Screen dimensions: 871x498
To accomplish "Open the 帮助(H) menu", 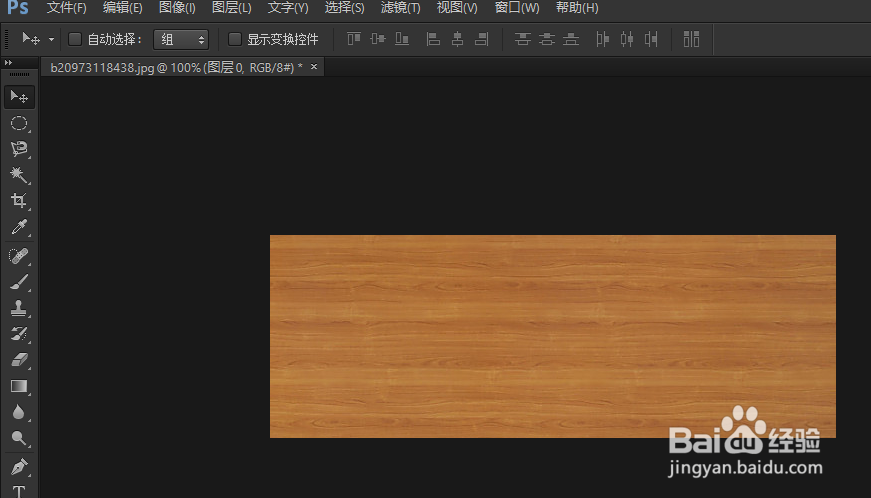I will tap(577, 8).
